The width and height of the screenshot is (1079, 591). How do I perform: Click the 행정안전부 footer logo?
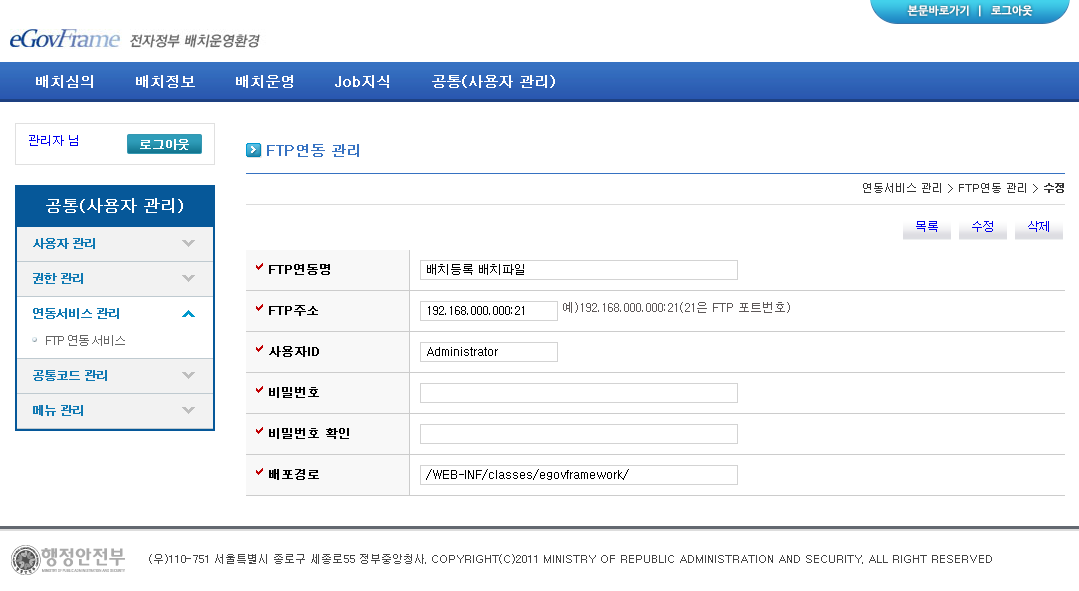tap(68, 559)
